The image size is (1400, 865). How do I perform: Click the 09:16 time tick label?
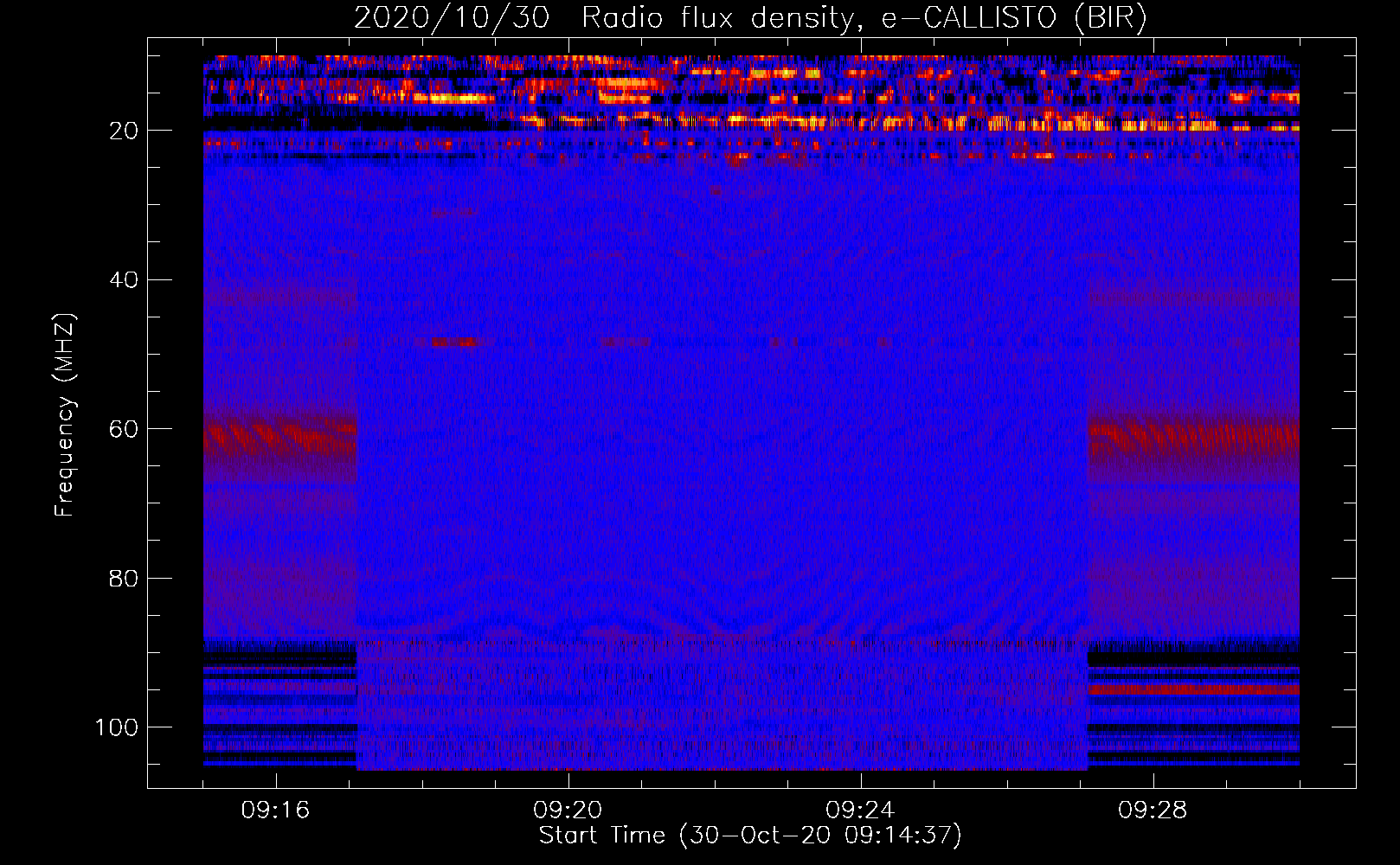click(276, 811)
